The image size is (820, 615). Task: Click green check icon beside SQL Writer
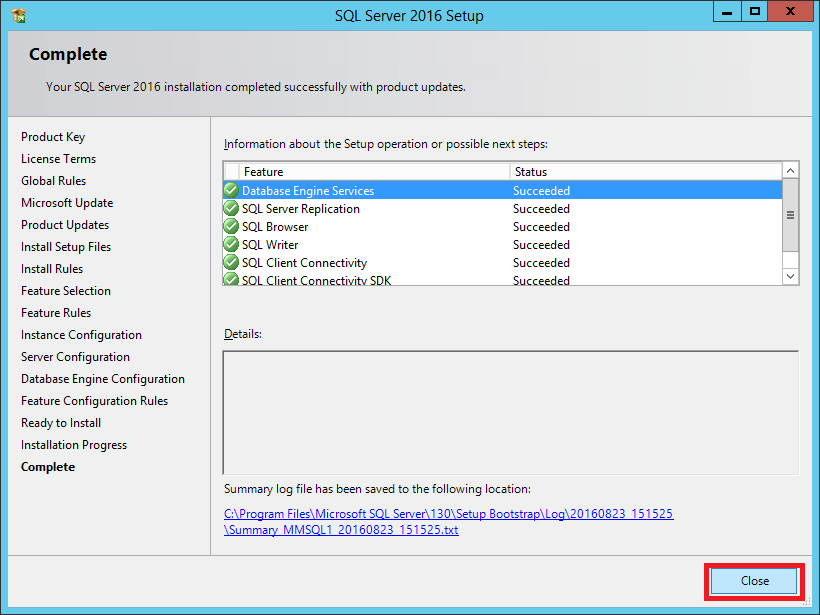[231, 245]
